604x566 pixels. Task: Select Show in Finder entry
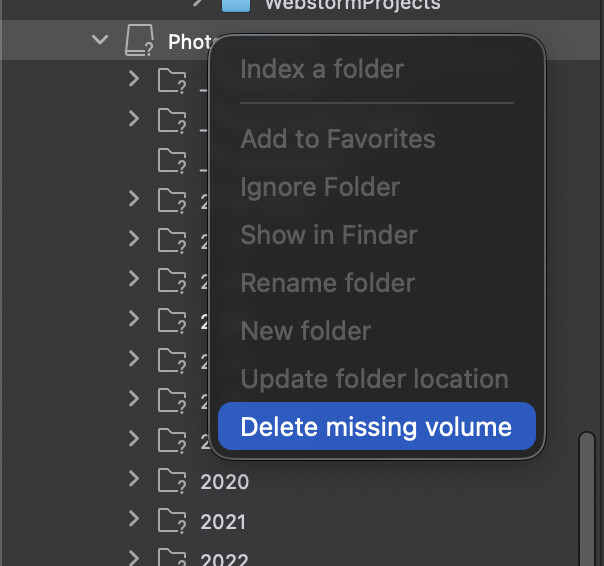click(x=329, y=235)
